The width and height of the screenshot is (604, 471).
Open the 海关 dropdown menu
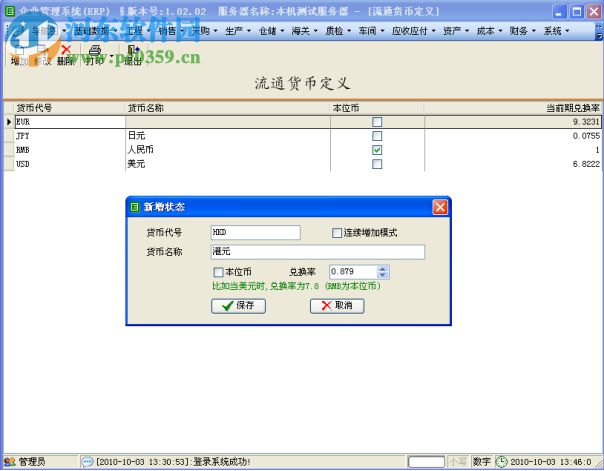[304, 31]
